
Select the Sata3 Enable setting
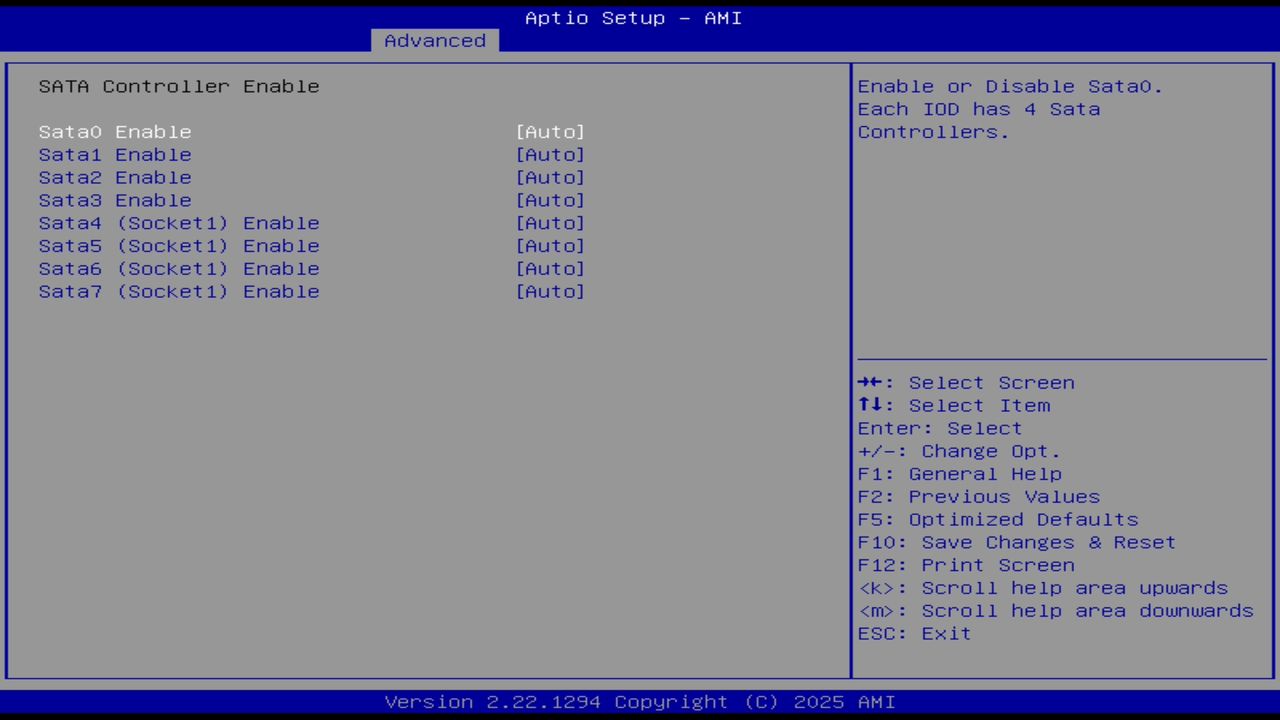(x=115, y=200)
